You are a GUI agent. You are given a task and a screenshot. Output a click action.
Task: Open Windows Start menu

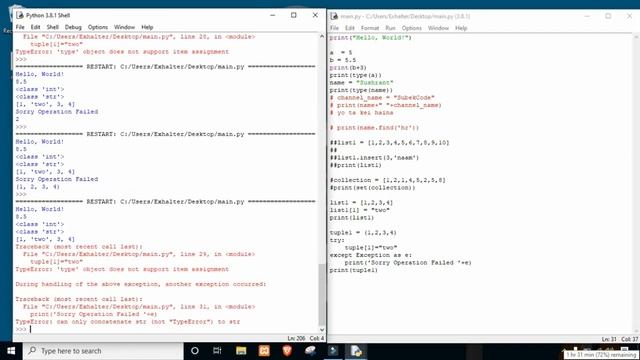pos(11,351)
